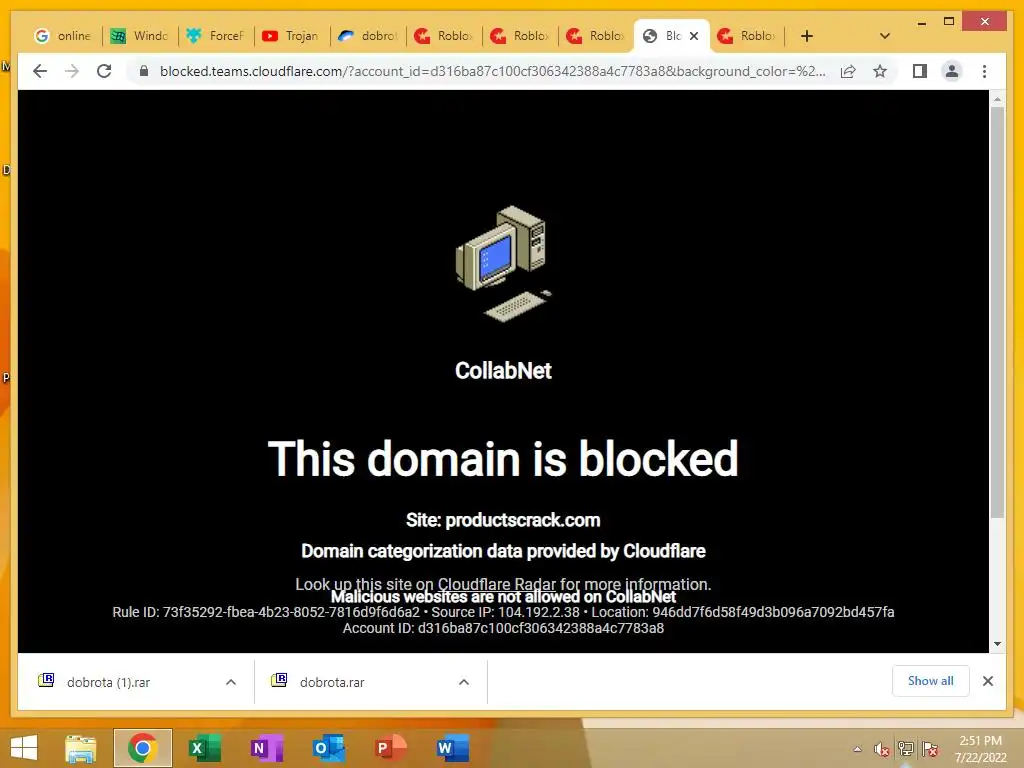Viewport: 1024px width, 768px height.
Task: Expand the tab search chevron
Action: [884, 36]
